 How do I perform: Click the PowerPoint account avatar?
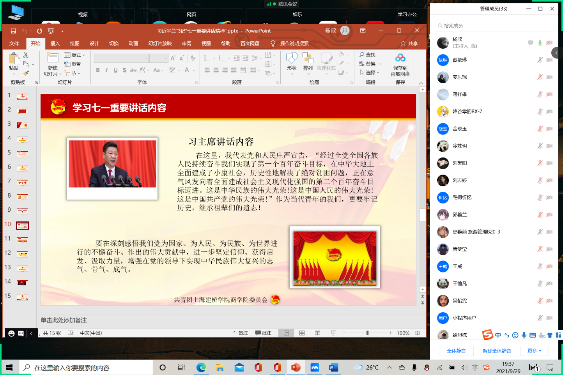point(345,31)
